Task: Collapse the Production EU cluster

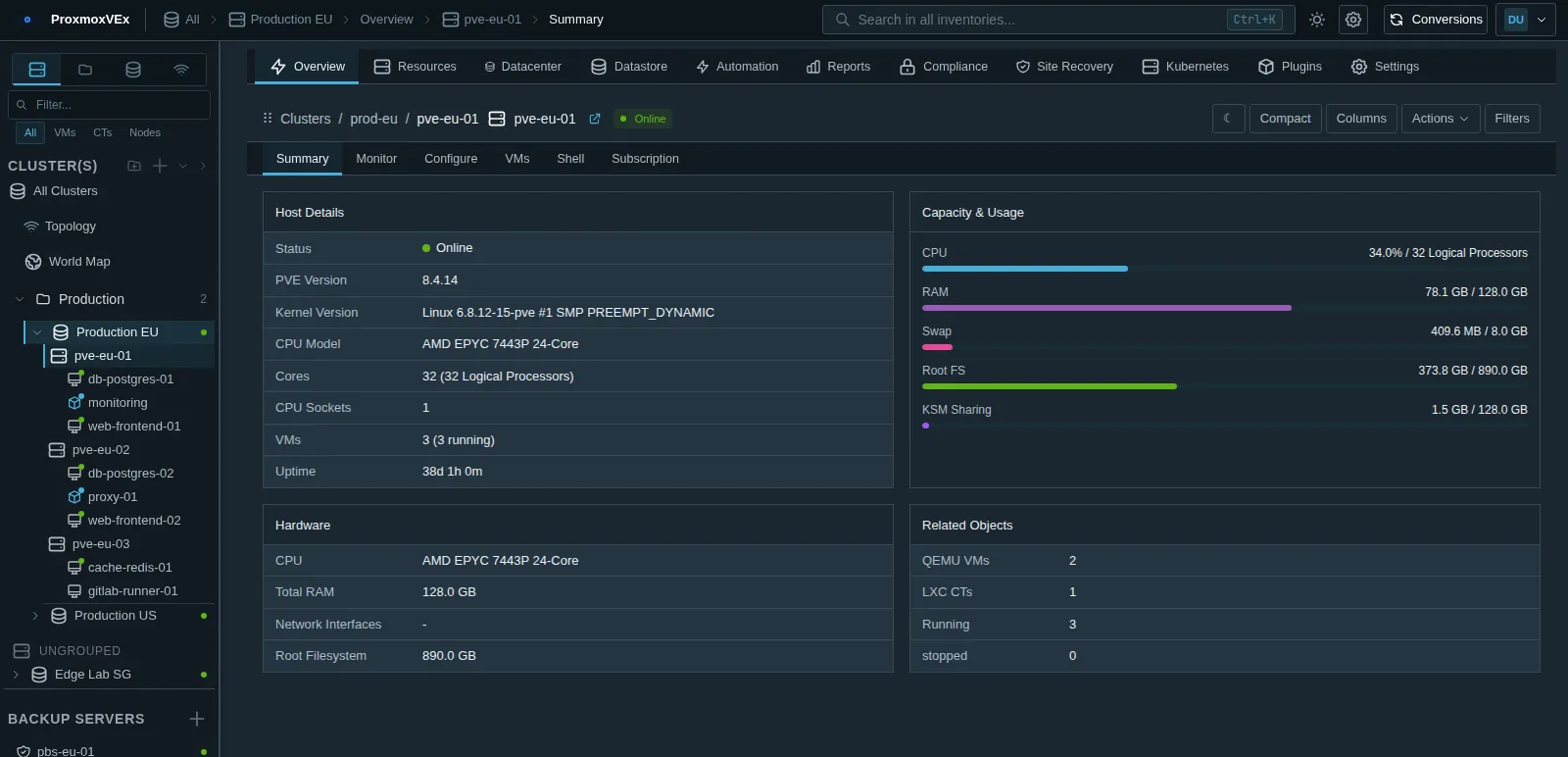Action: [x=37, y=332]
